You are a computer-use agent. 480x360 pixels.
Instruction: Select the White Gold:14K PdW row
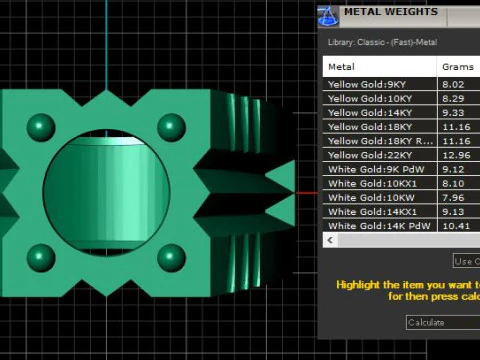click(401, 226)
